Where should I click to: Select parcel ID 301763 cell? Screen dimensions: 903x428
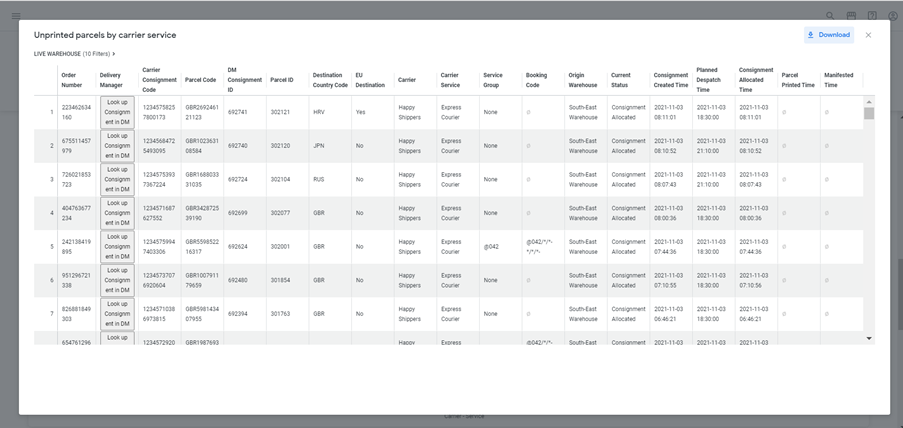287,314
